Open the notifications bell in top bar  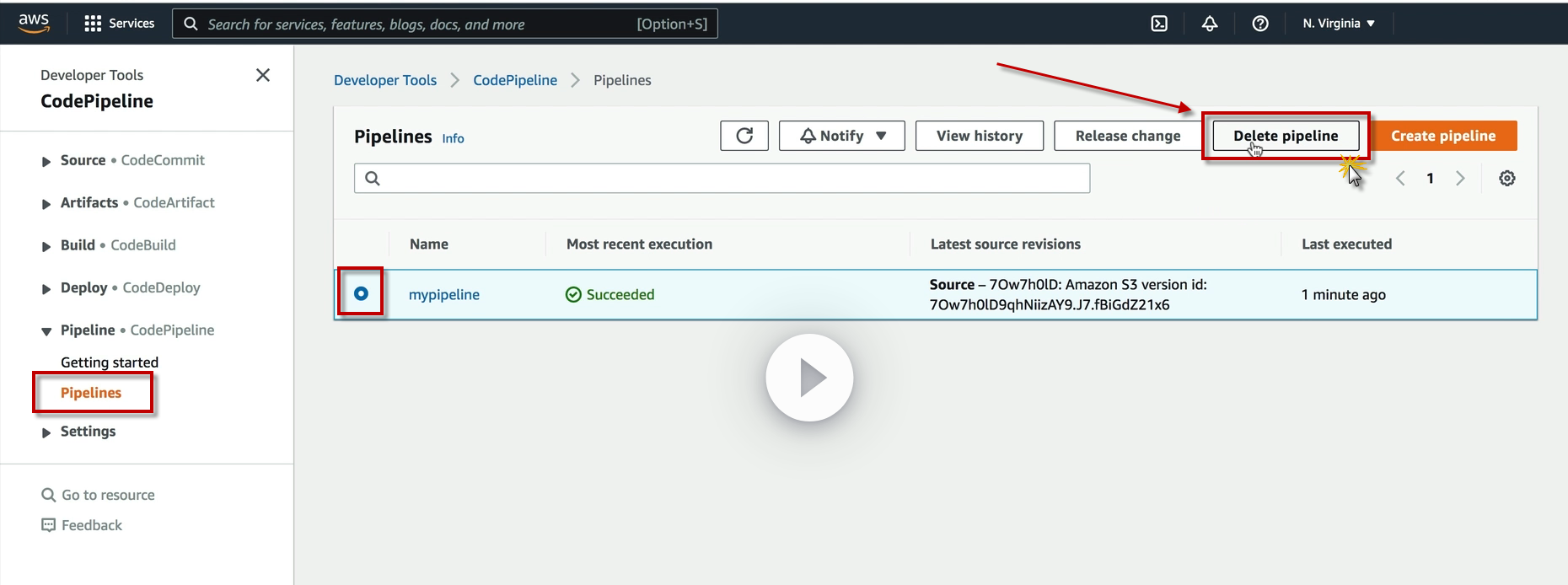[x=1210, y=24]
